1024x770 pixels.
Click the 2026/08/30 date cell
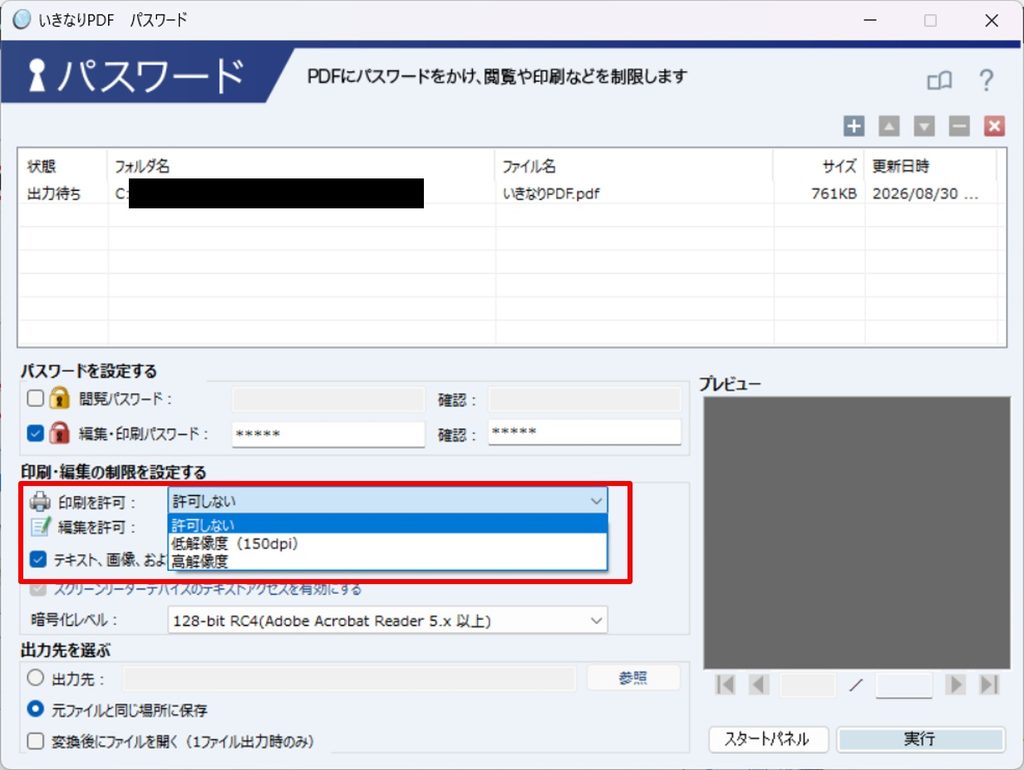[x=925, y=193]
